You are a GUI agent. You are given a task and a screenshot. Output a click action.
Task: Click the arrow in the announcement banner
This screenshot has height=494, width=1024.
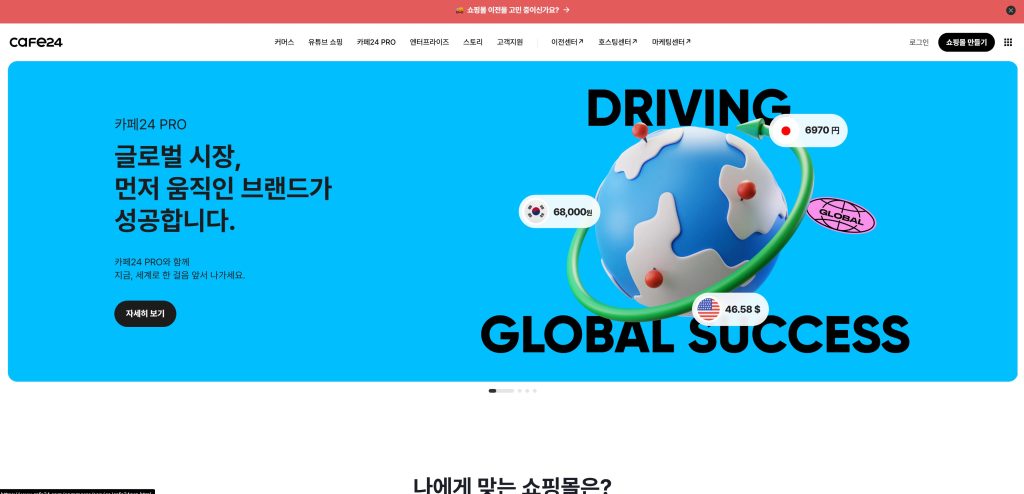coord(566,10)
